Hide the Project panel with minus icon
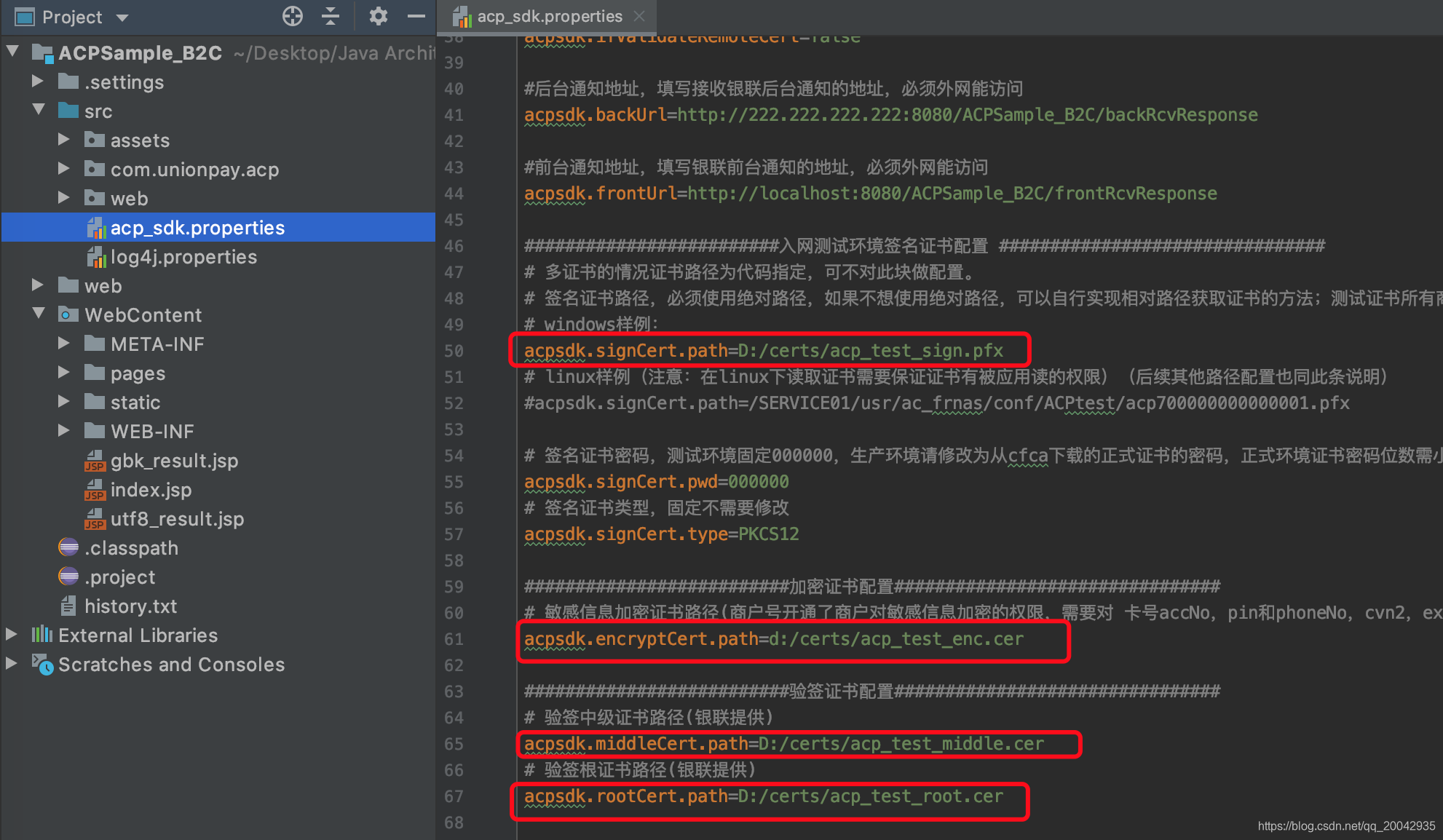Viewport: 1443px width, 840px height. coord(416,16)
